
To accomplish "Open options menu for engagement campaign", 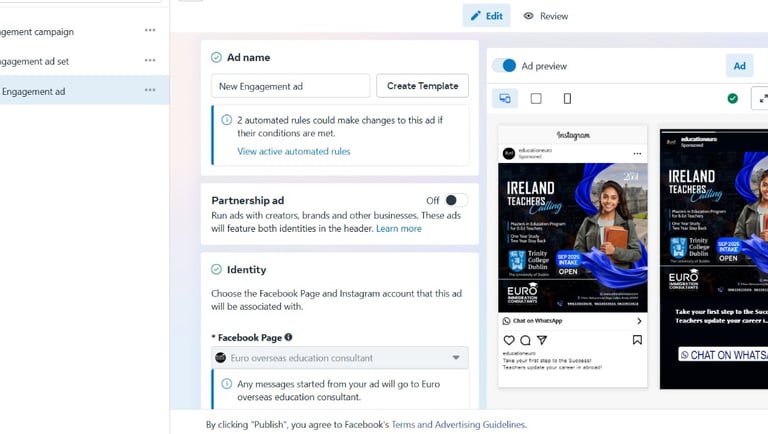I will point(150,30).
